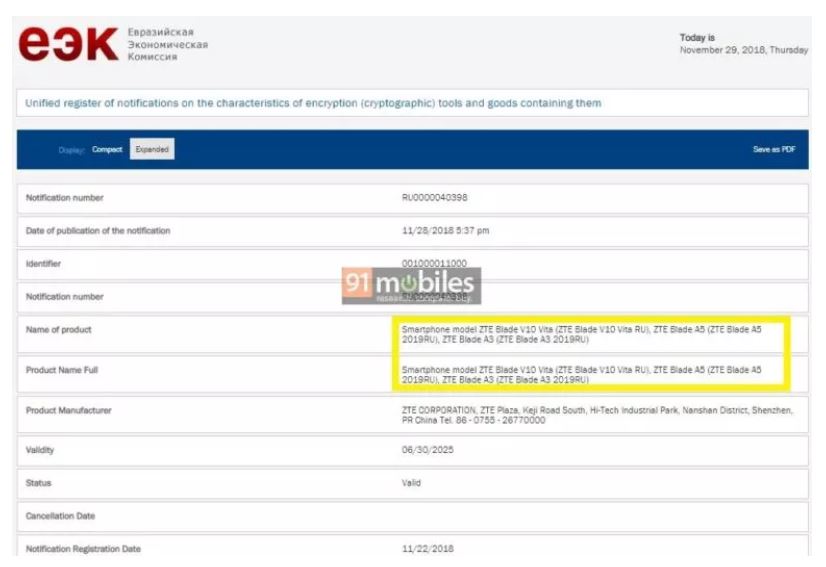Click the Validity label
This screenshot has width=826, height=567.
pos(40,450)
